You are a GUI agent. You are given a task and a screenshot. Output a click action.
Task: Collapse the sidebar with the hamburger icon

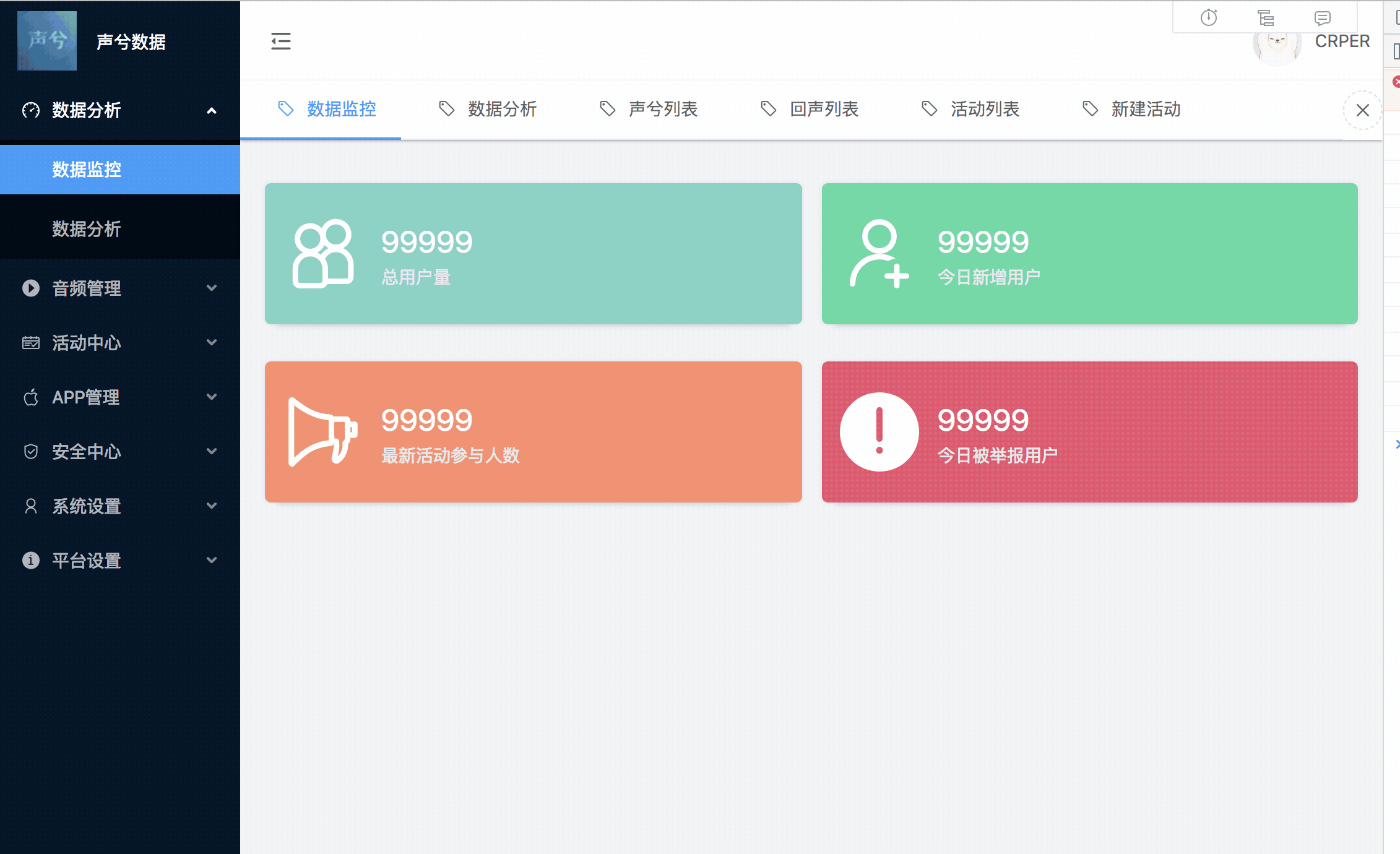[x=281, y=41]
